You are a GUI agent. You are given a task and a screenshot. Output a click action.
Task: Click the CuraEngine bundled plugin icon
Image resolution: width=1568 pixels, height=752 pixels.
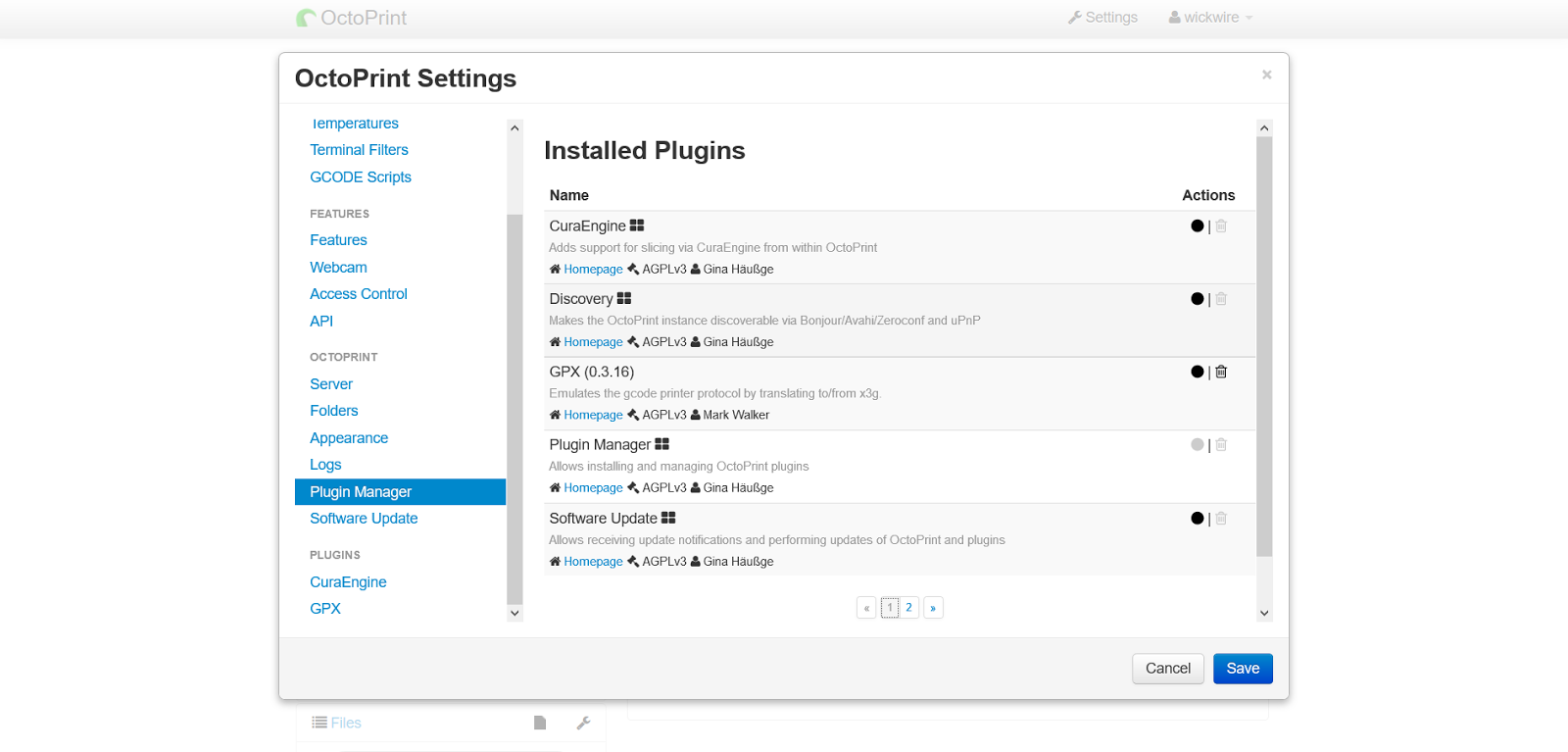coord(637,226)
